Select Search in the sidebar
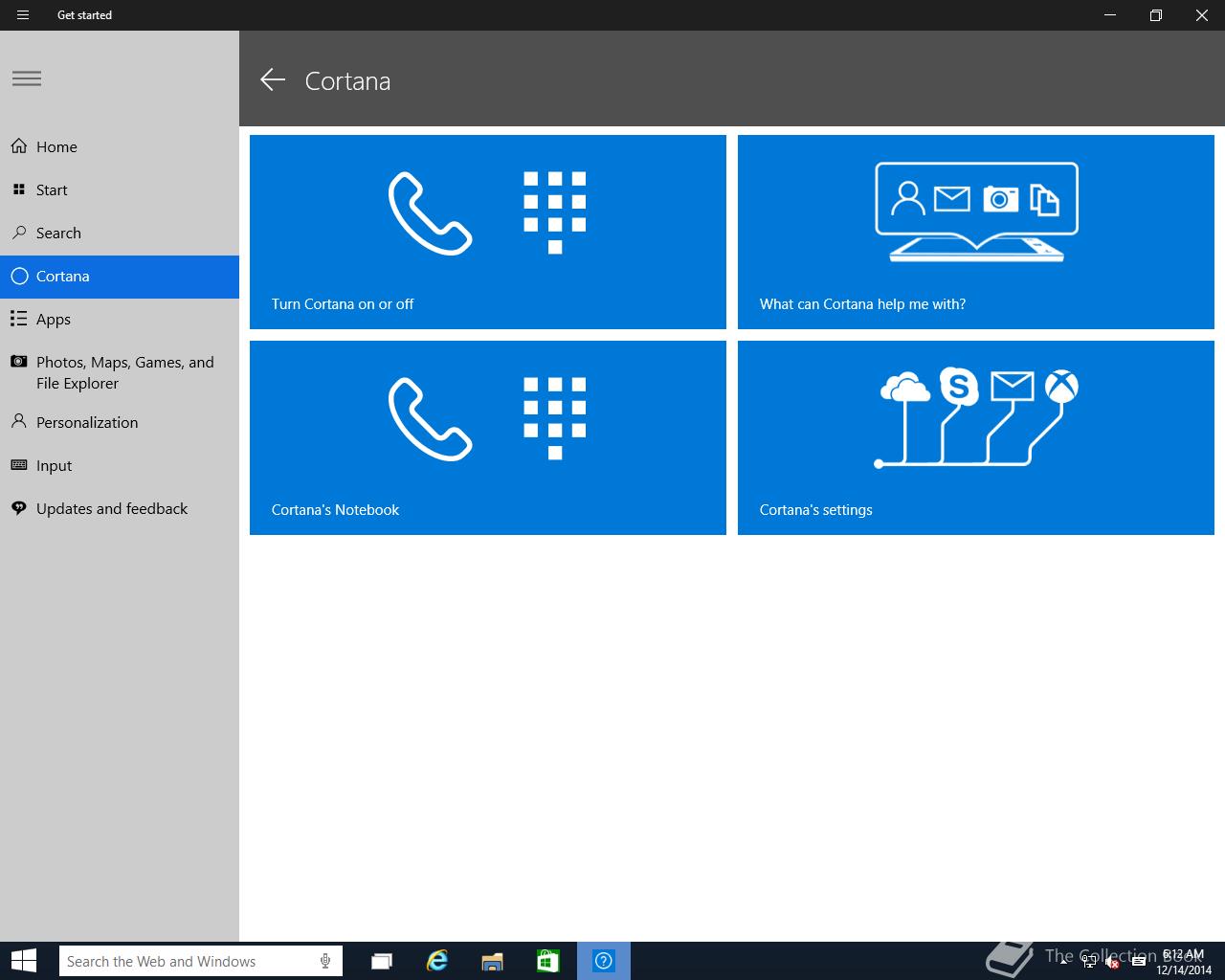The width and height of the screenshot is (1225, 980). pos(120,233)
